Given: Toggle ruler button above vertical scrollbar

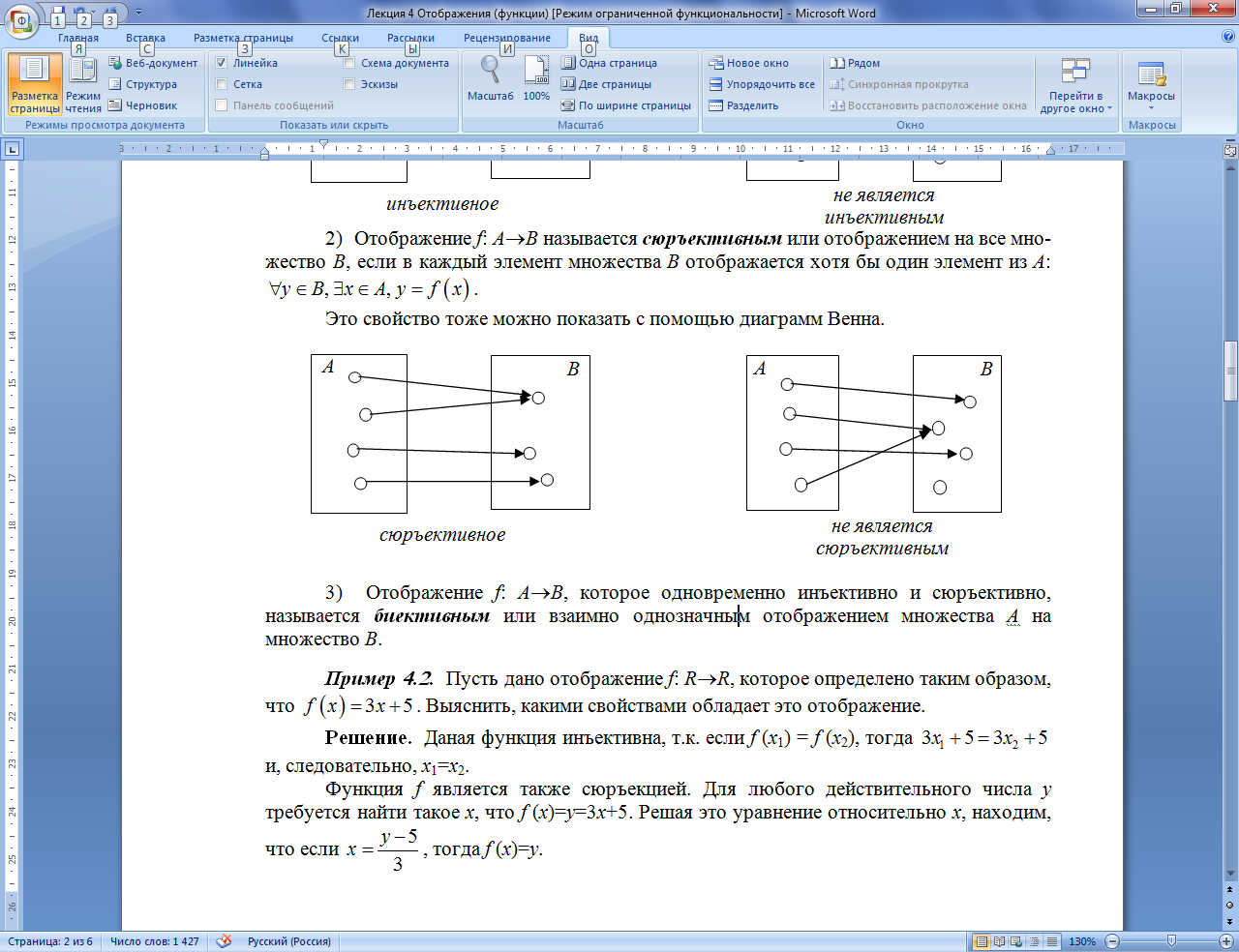Looking at the screenshot, I should [1230, 150].
